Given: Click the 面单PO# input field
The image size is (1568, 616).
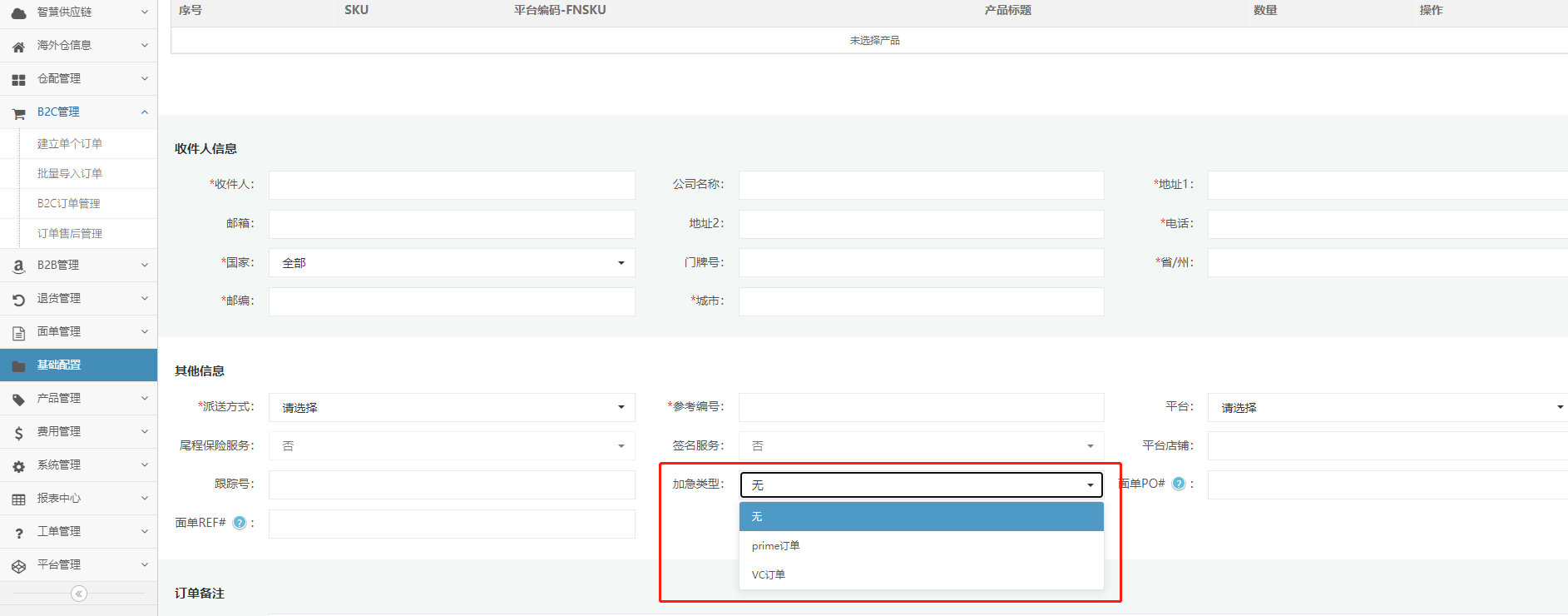Looking at the screenshot, I should click(x=1387, y=484).
